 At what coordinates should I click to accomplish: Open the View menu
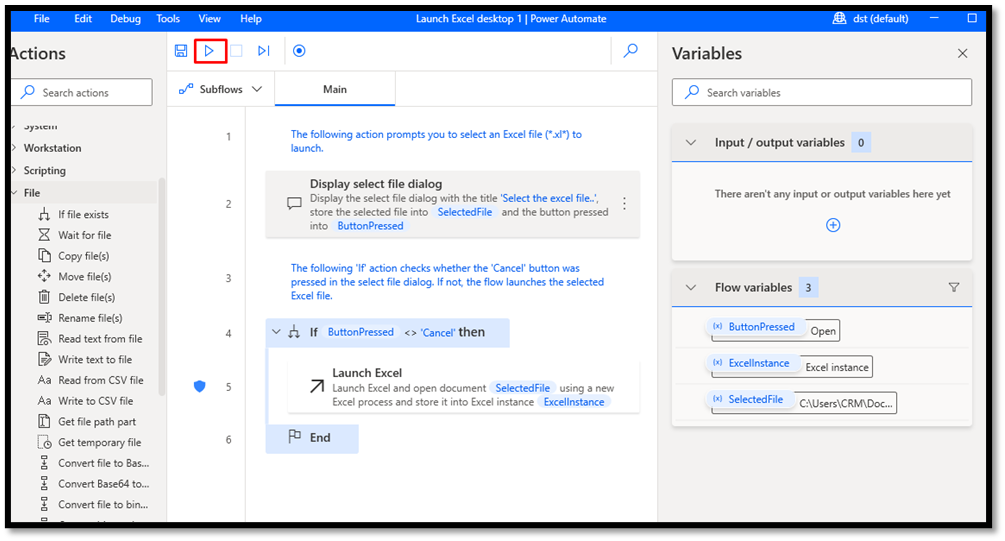point(209,19)
